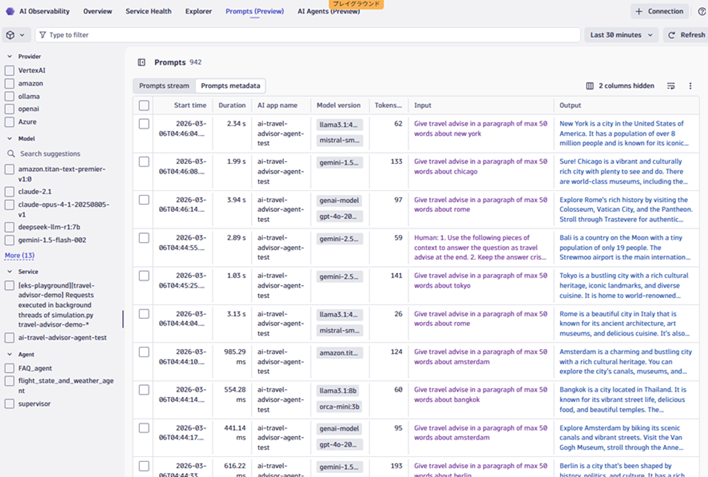Click the segment cube selector icon
This screenshot has height=477, width=708.
(x=11, y=35)
